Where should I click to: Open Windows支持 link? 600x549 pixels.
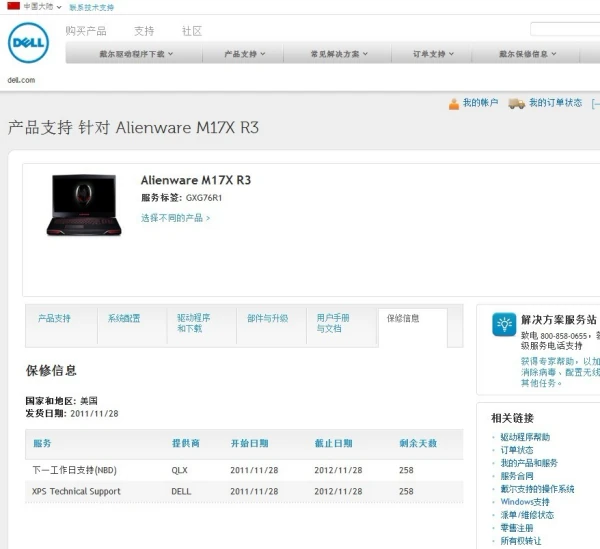[x=525, y=502]
